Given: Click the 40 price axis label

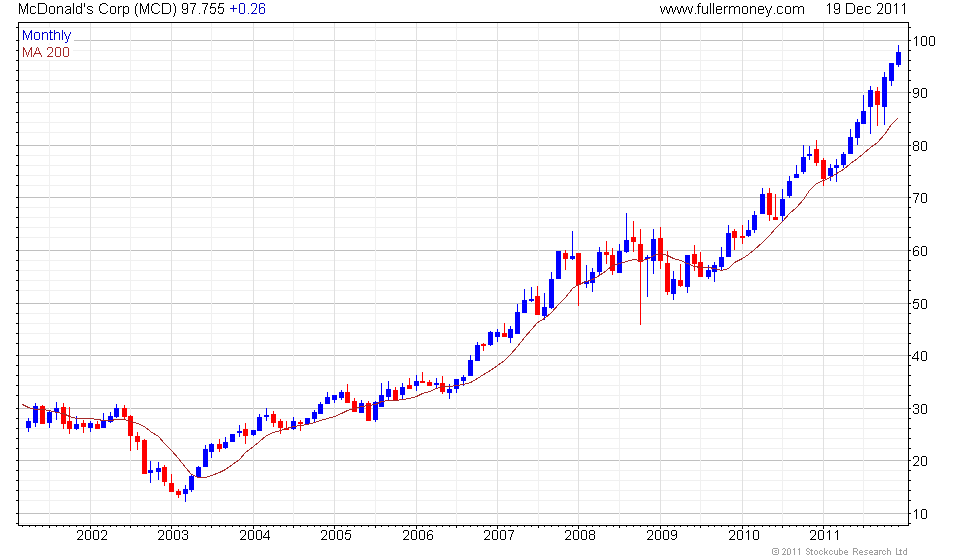Looking at the screenshot, I should [x=920, y=356].
